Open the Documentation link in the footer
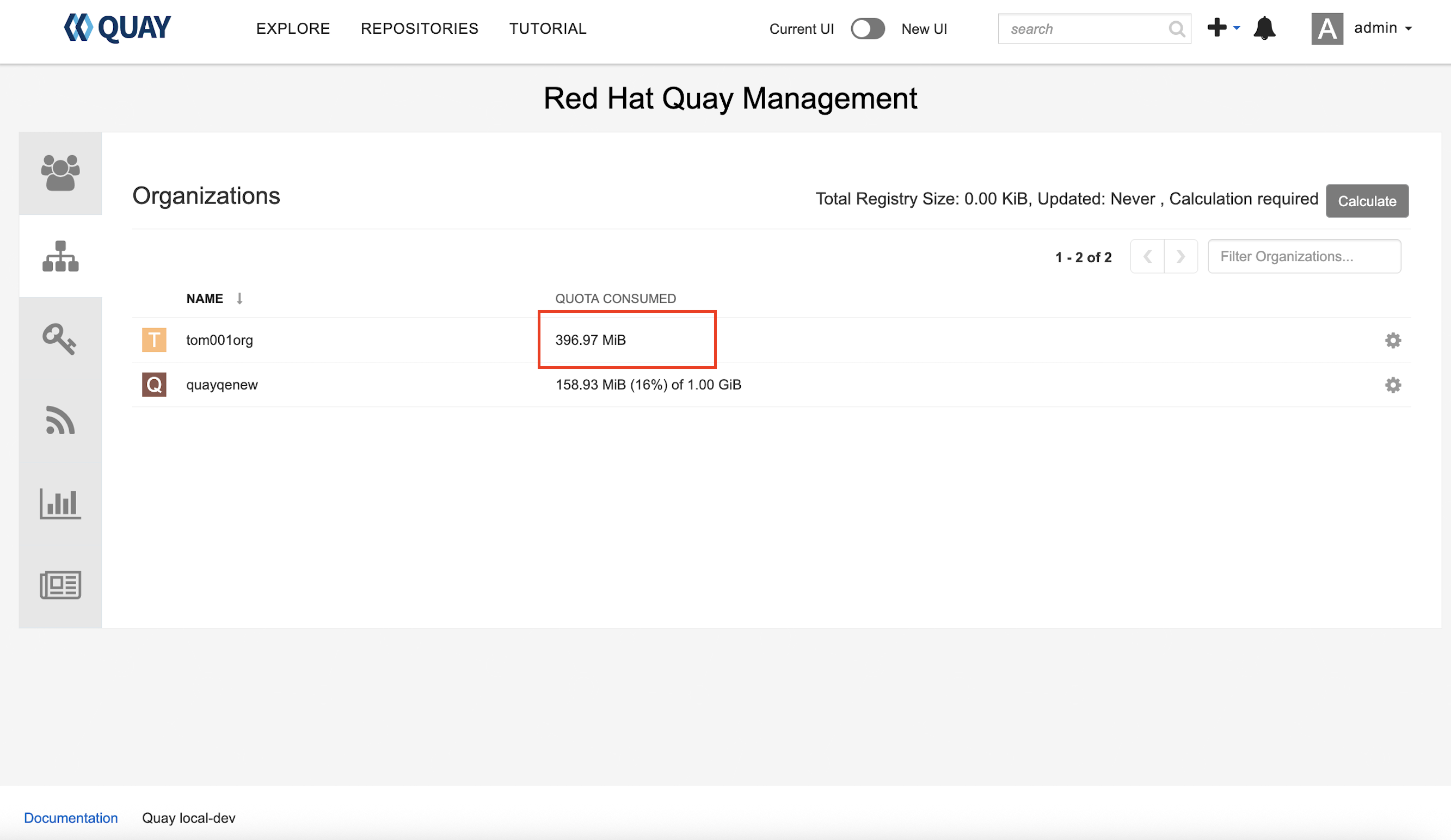The width and height of the screenshot is (1451, 840). point(71,818)
